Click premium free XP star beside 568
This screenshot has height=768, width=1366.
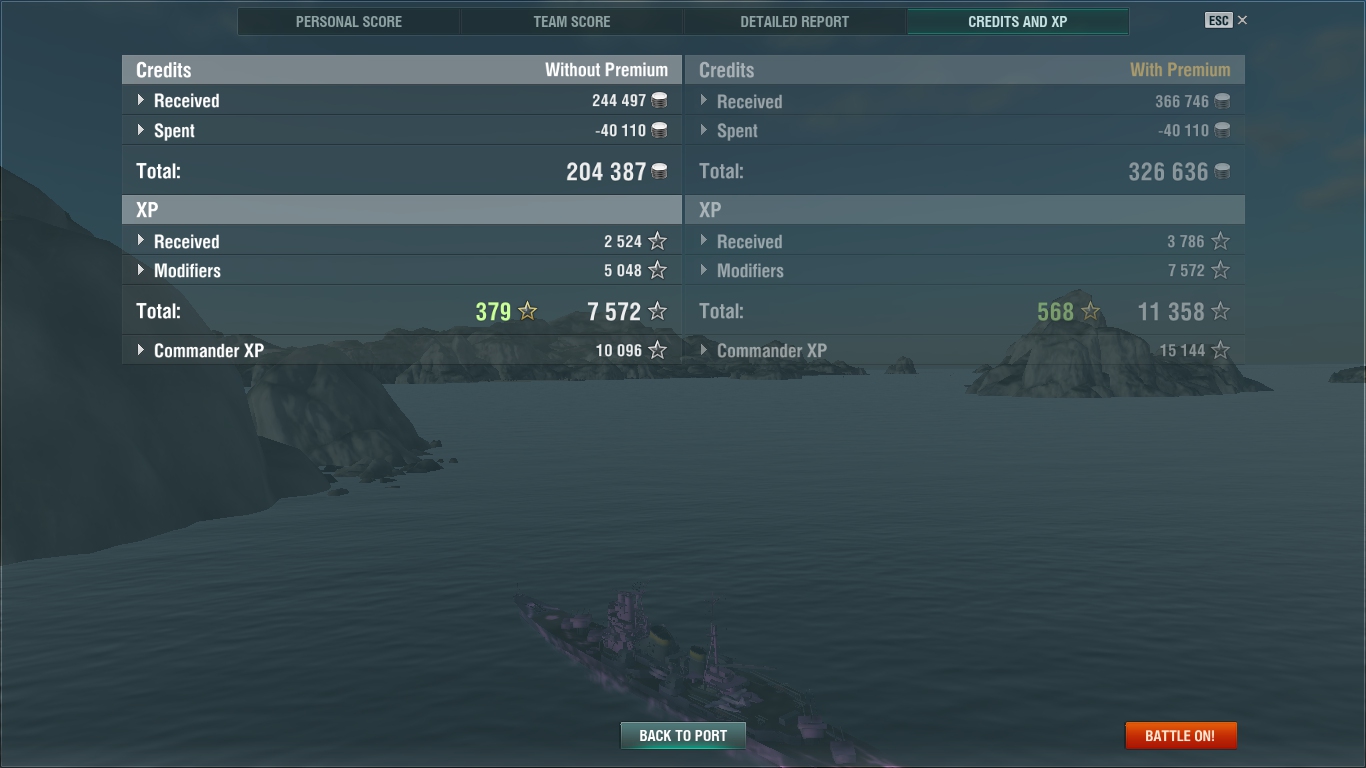click(x=1091, y=311)
